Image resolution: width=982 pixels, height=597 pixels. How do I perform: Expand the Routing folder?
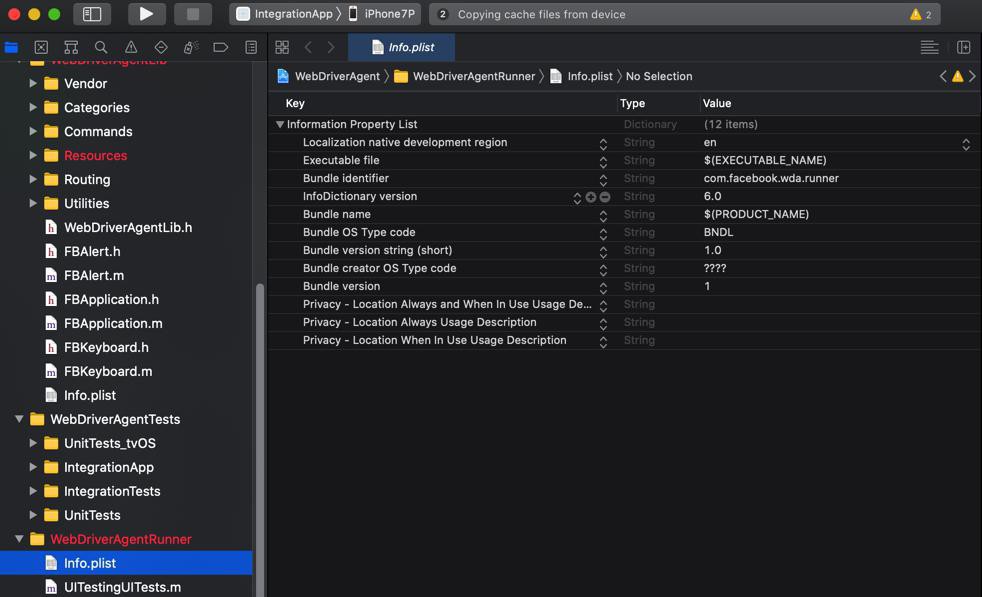[x=33, y=179]
